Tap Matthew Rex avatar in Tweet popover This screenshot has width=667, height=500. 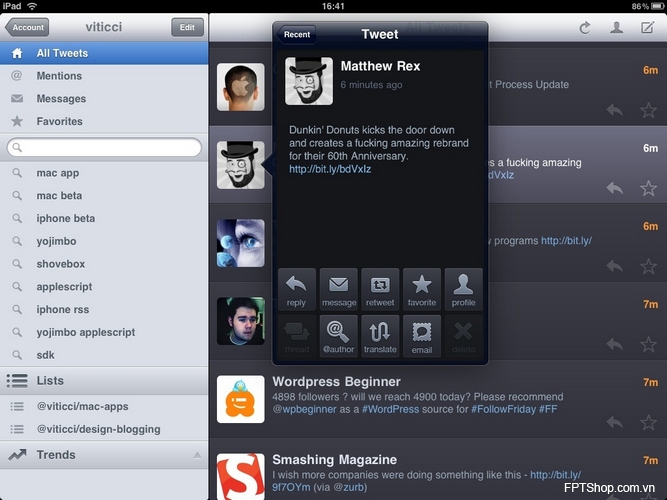pos(309,81)
